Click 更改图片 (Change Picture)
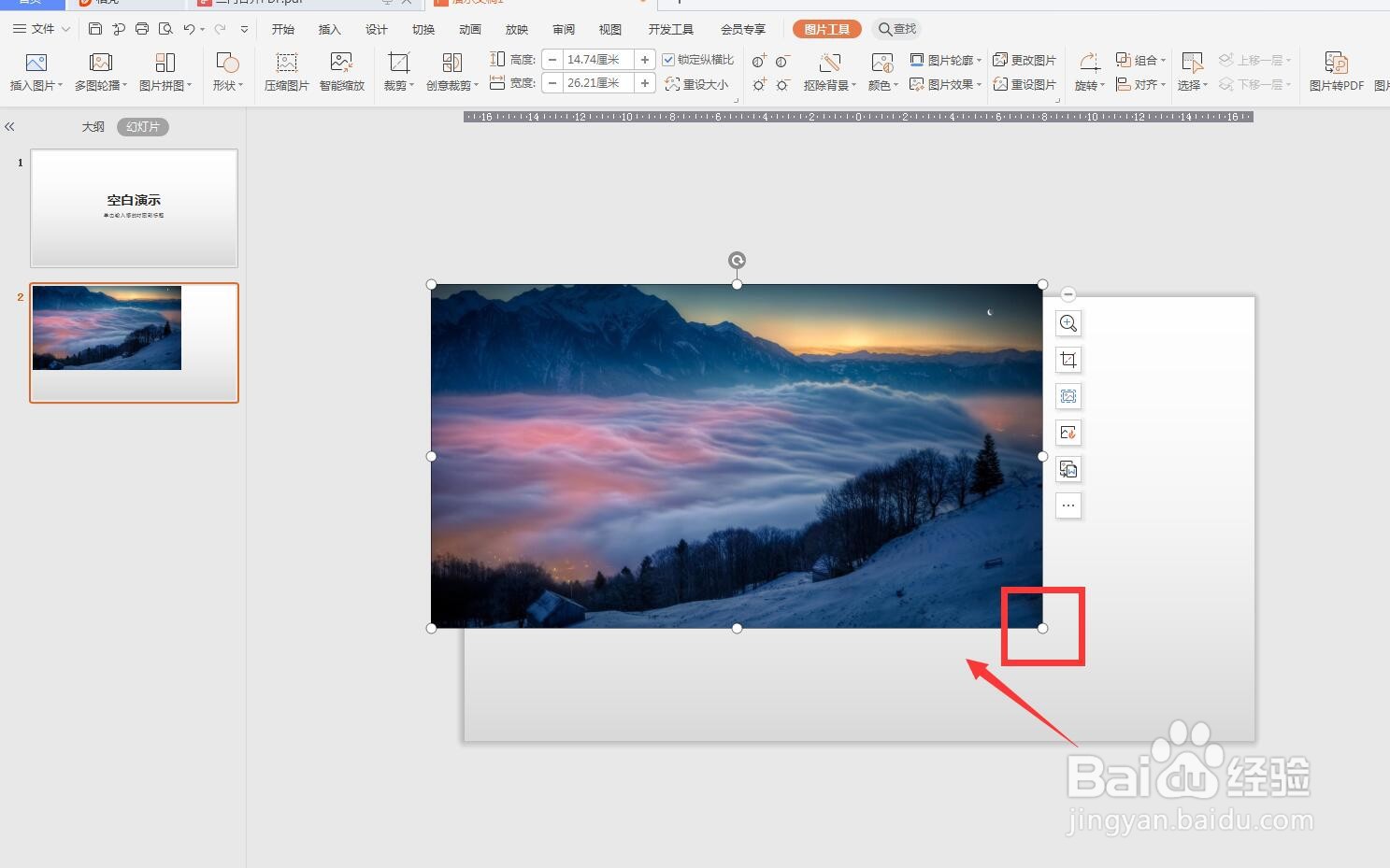1390x868 pixels. 1025,60
